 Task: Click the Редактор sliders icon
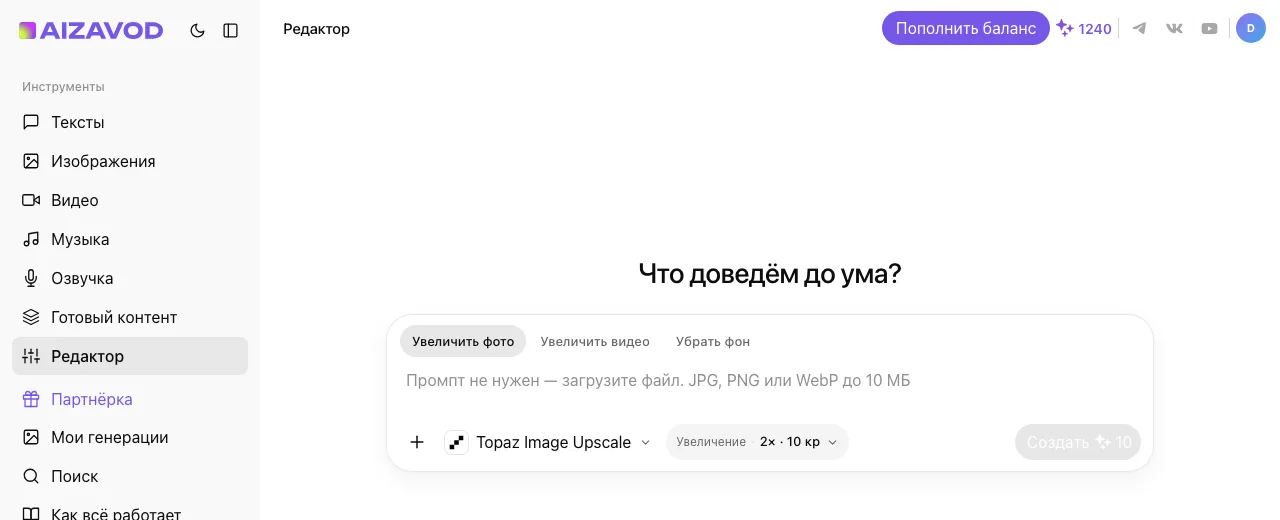(31, 356)
